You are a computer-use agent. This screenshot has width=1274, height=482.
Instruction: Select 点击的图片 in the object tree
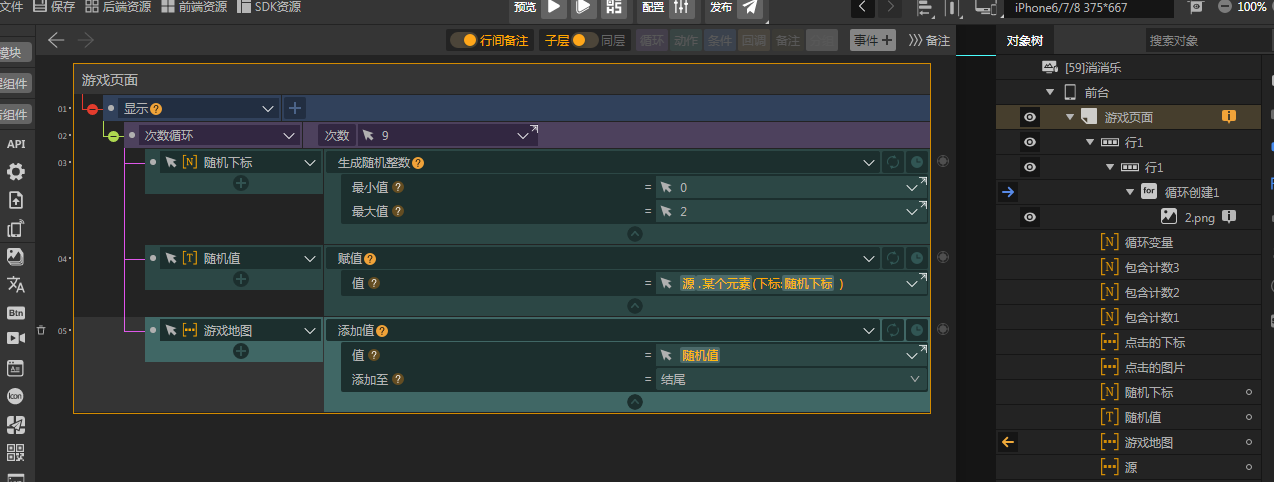click(1155, 367)
